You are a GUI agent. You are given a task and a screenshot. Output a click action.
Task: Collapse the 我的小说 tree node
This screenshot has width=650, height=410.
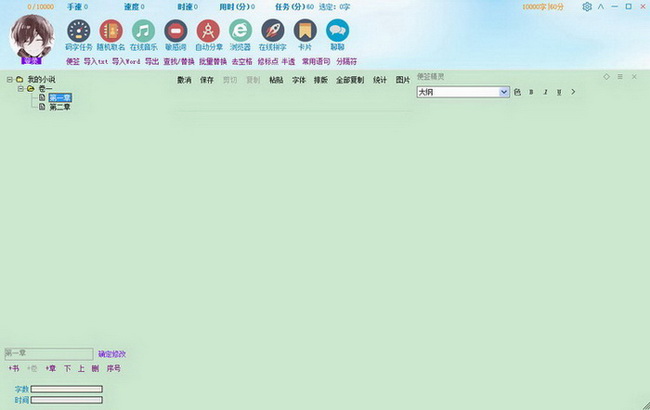tap(9, 79)
